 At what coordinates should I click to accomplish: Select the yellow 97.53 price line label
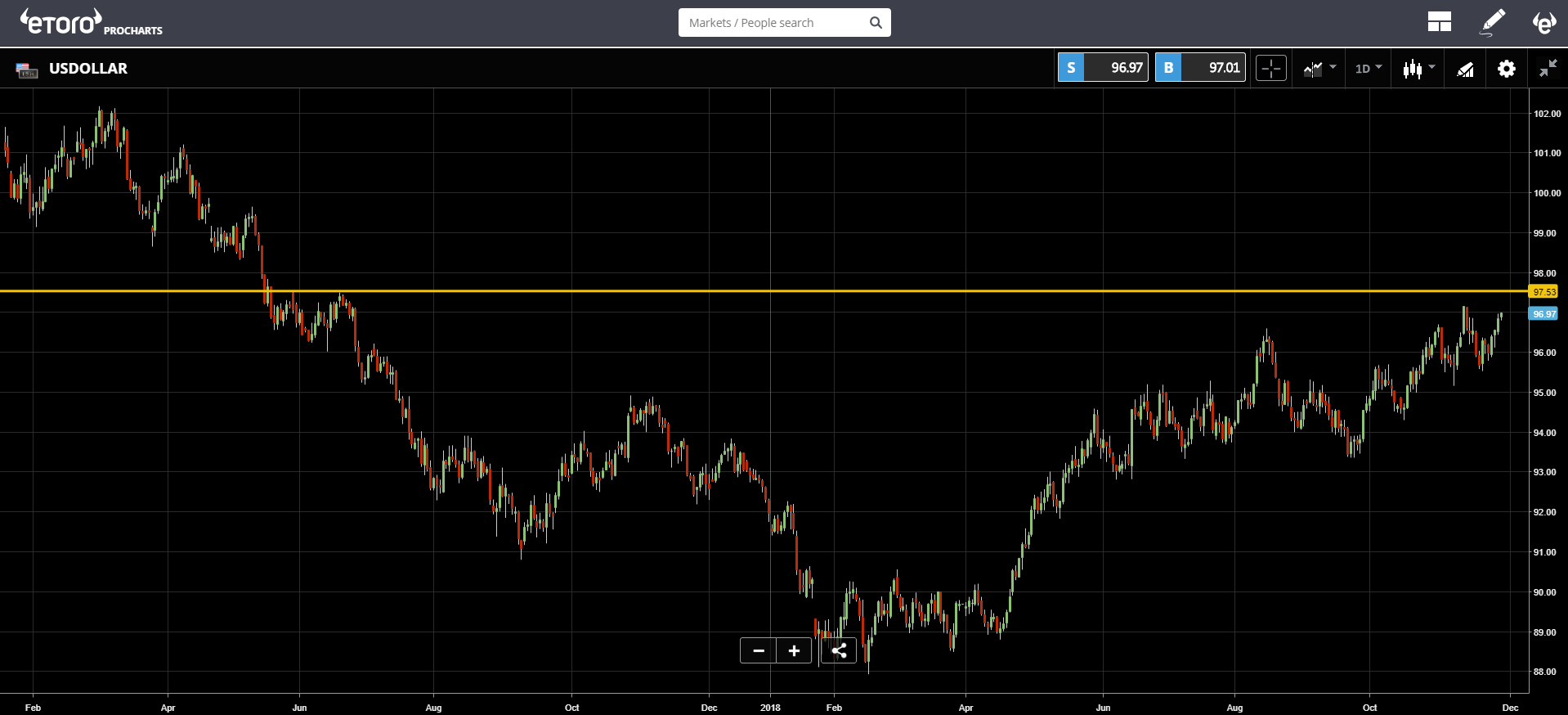(x=1543, y=292)
